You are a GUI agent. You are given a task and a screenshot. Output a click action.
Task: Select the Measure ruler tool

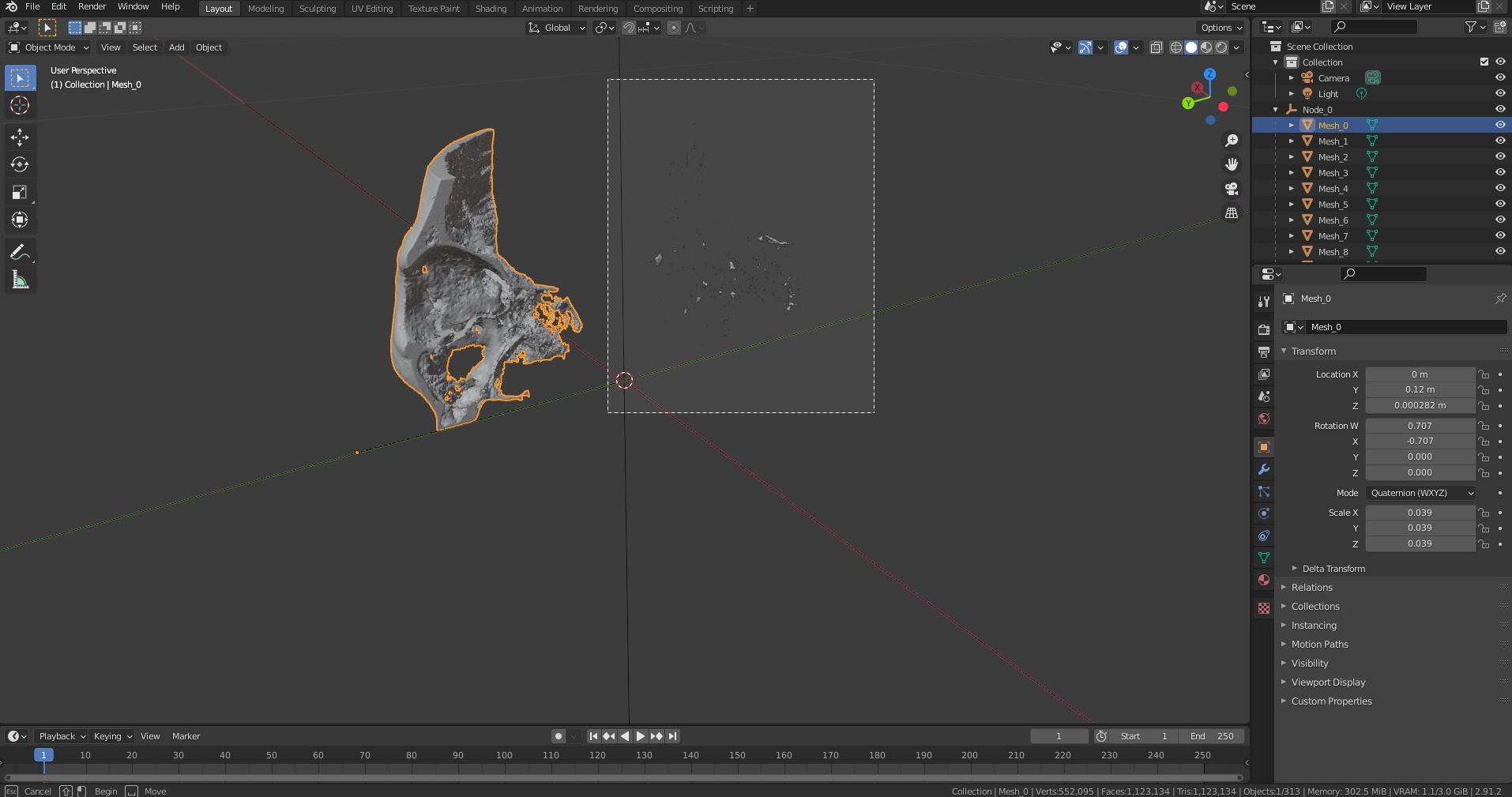[20, 280]
